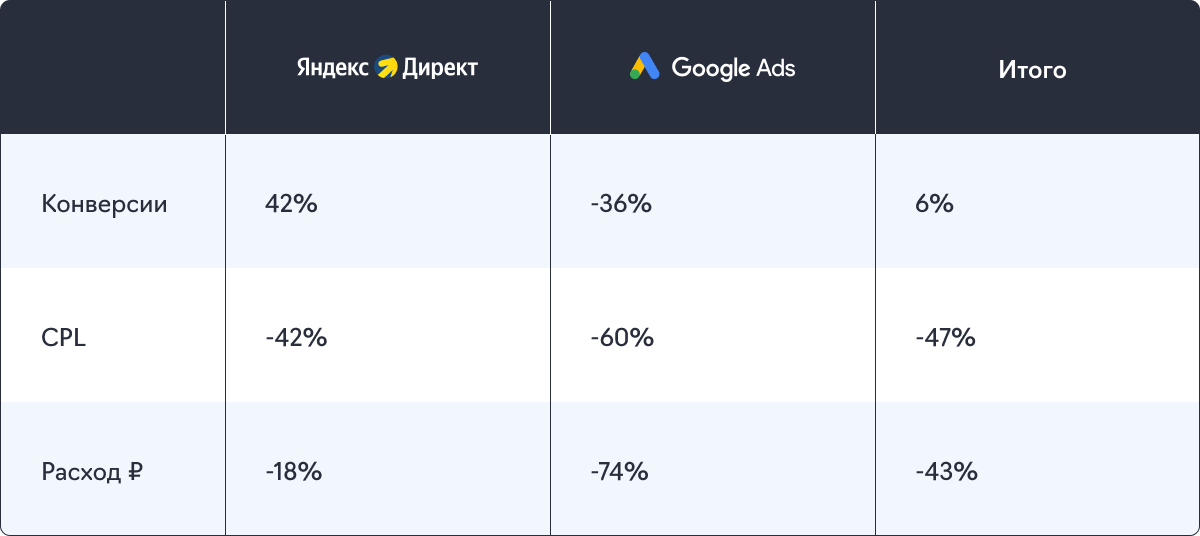Click the CPL value for Яндекс Директ
The height and width of the screenshot is (536, 1200).
pyautogui.click(x=296, y=338)
